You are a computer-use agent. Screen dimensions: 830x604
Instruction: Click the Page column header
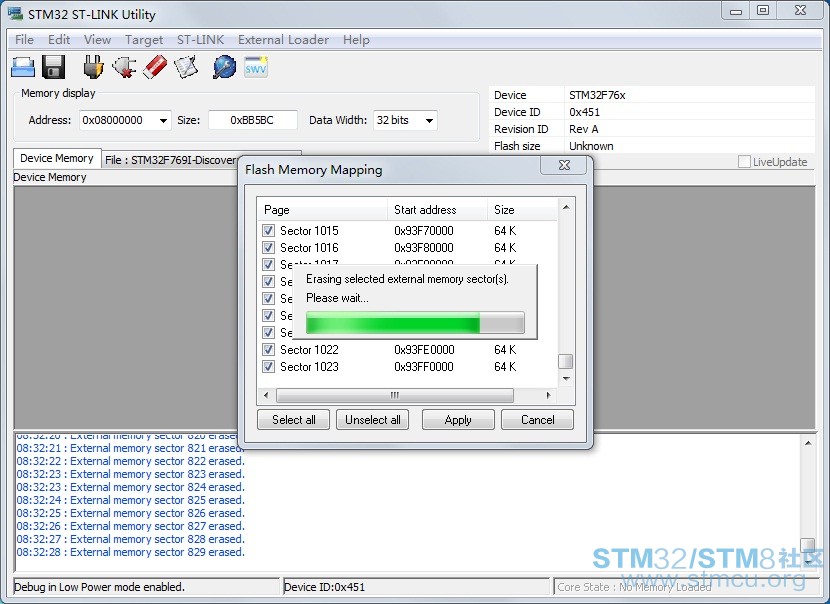tap(322, 210)
